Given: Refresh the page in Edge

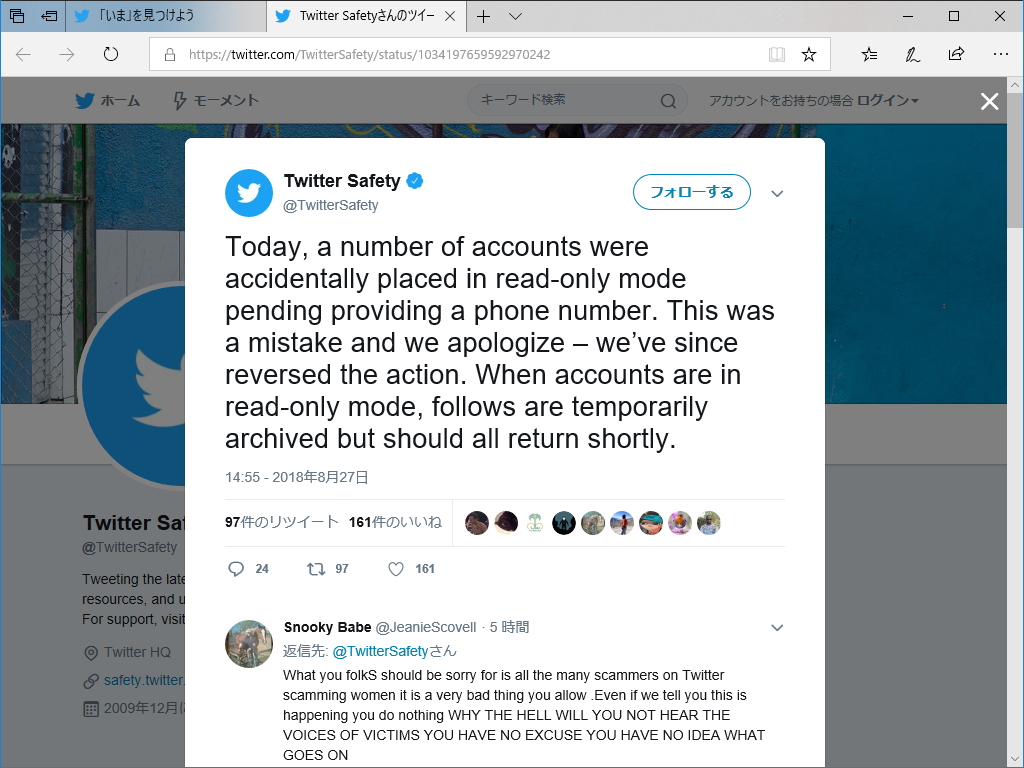Looking at the screenshot, I should pyautogui.click(x=111, y=55).
